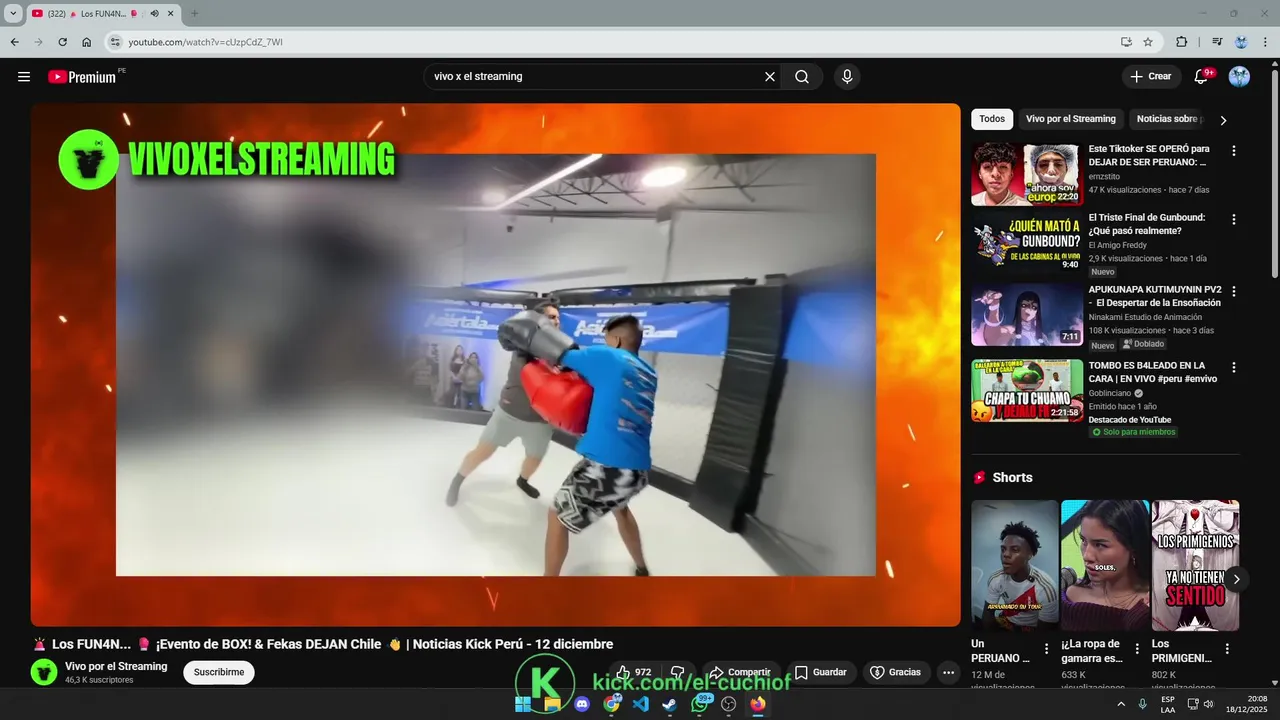
Task: Go to YouTube Premium home logo
Action: (82, 77)
